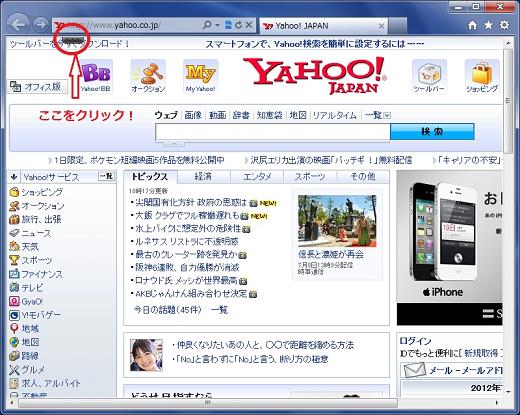Click the browser Forward arrow button
The image size is (520, 415).
point(41,25)
